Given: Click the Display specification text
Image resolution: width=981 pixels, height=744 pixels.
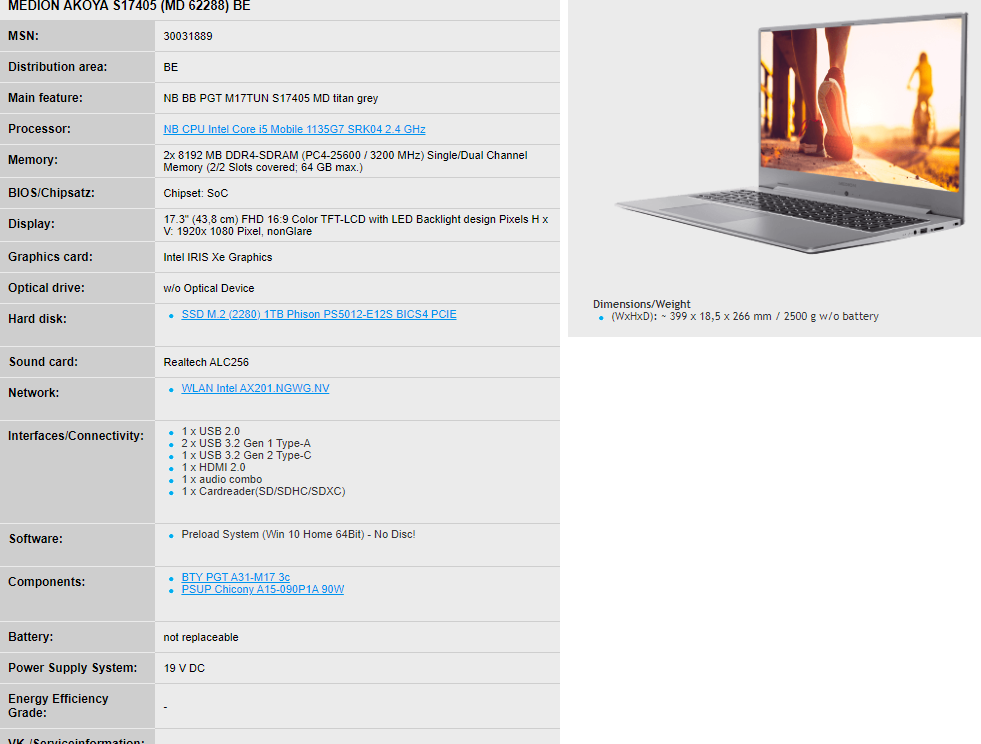Looking at the screenshot, I should click(x=355, y=224).
